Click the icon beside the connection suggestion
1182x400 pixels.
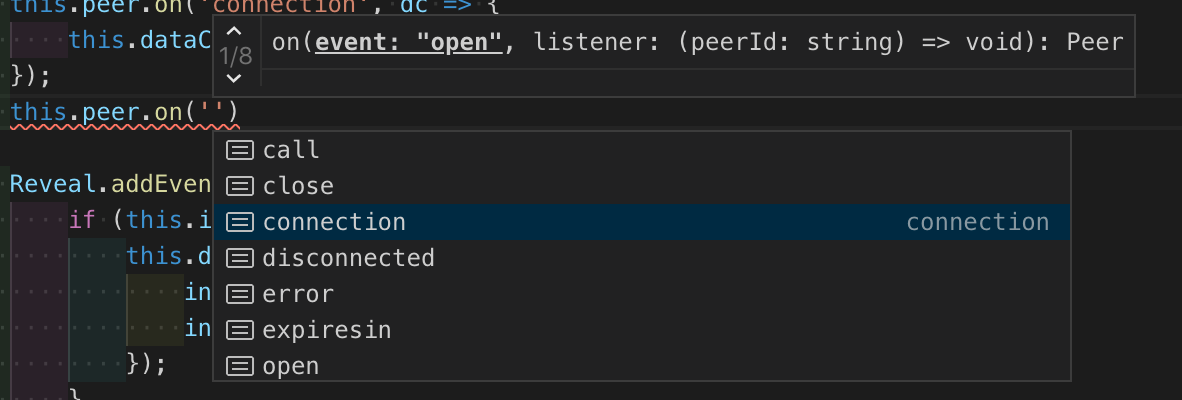pos(240,222)
